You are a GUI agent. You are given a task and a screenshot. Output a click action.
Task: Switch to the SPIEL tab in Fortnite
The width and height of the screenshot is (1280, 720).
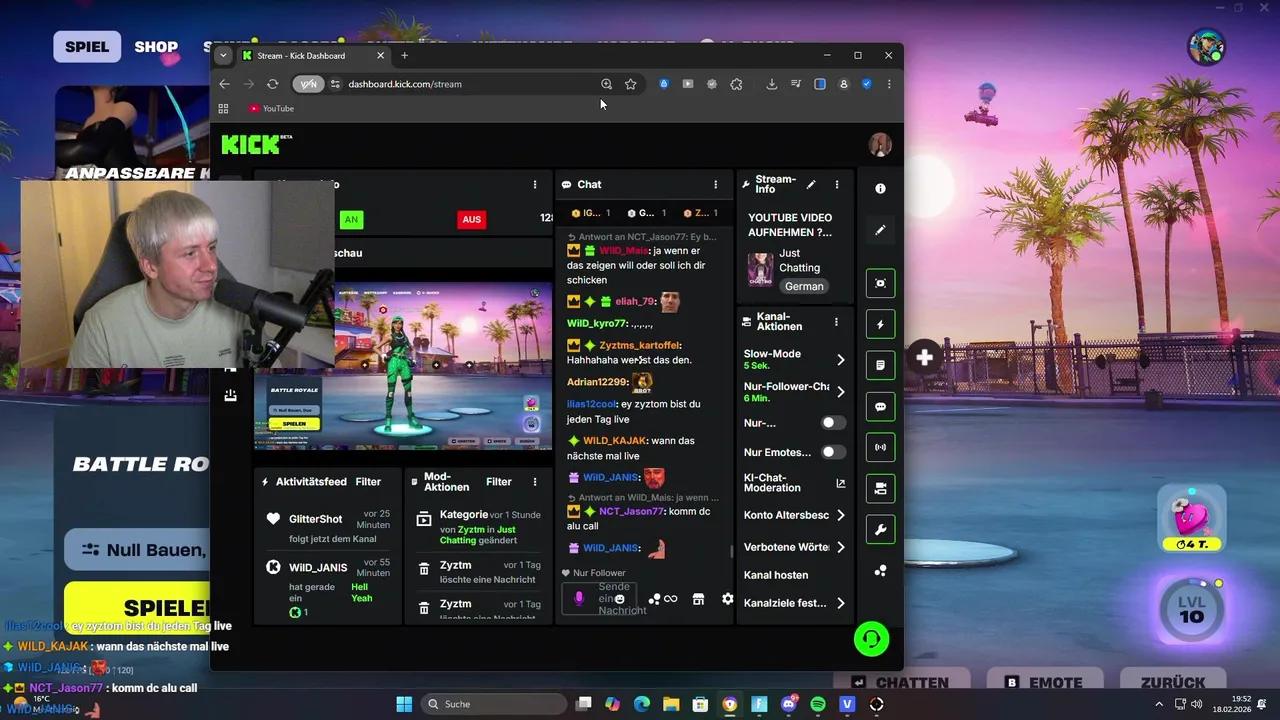coord(87,47)
